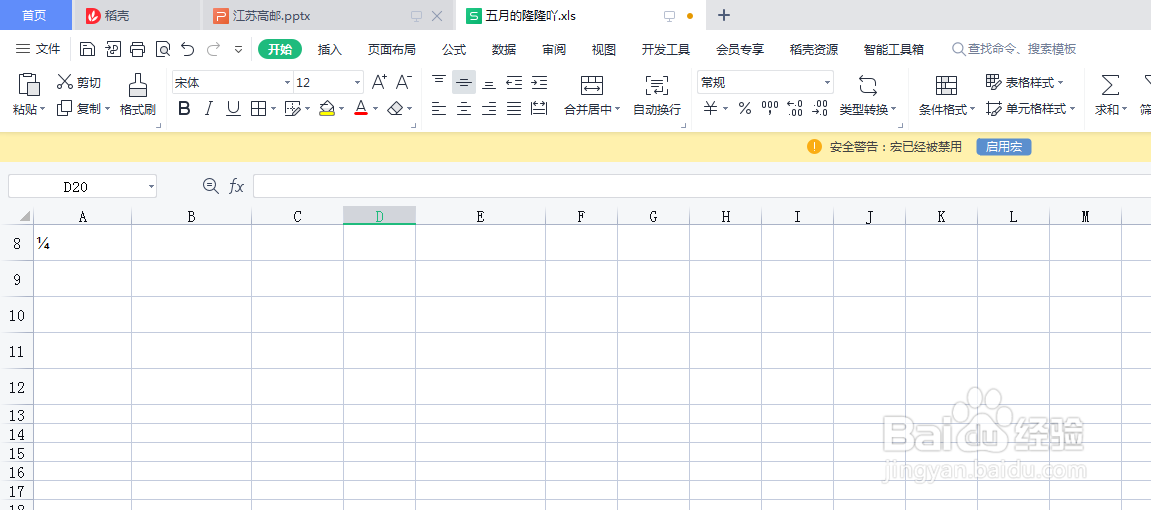Apply thousands separator format

click(770, 109)
